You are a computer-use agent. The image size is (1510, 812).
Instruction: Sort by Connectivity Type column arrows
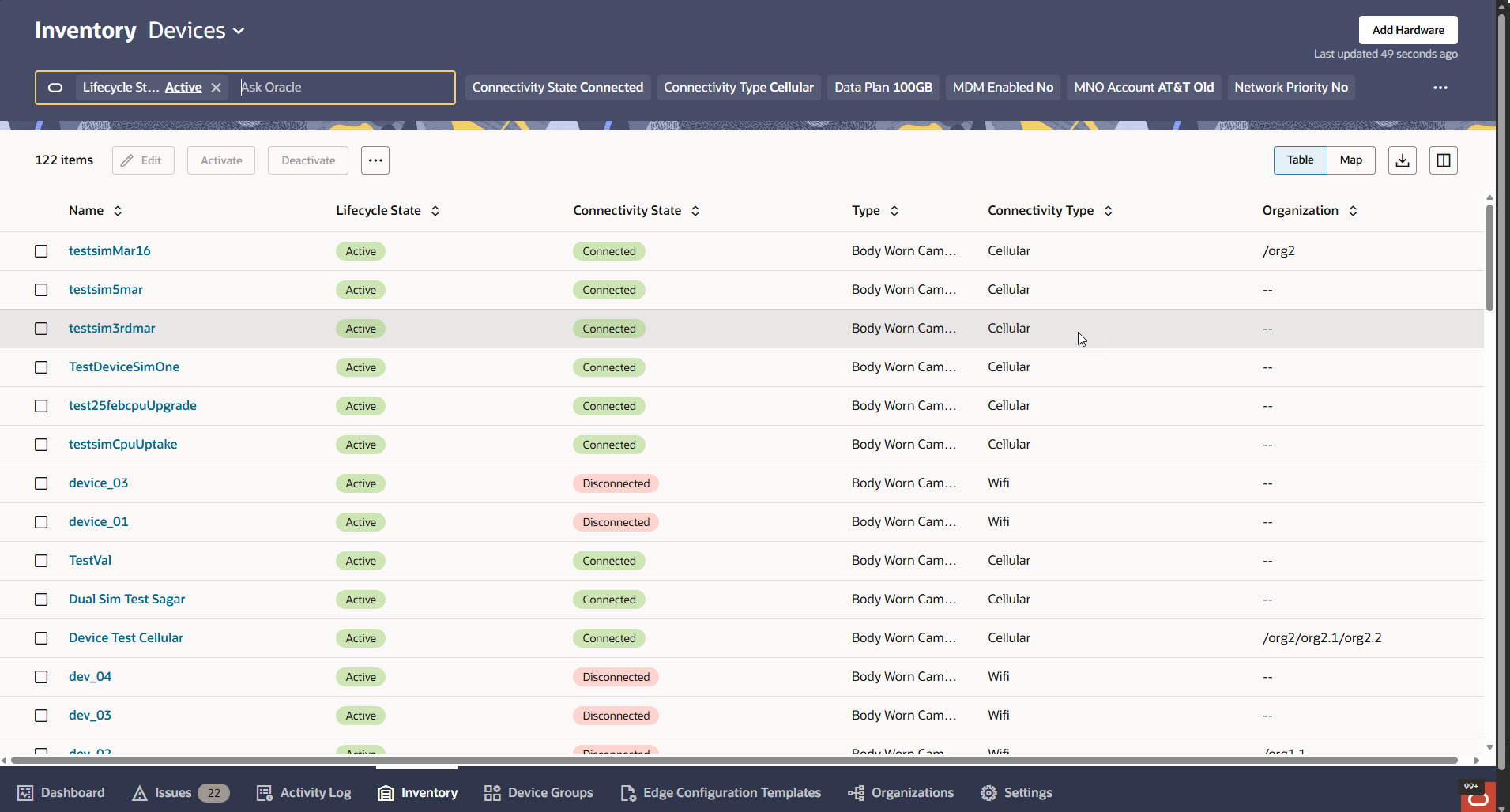(x=1109, y=211)
